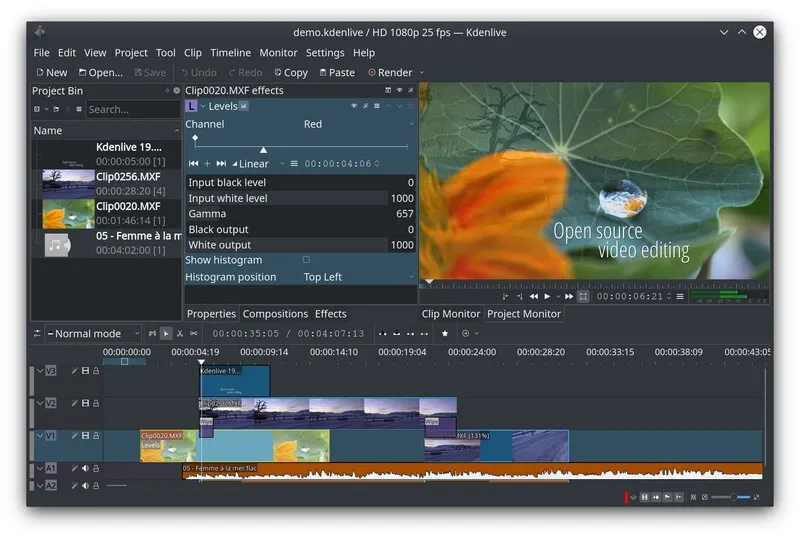Open keyframe interpolation Linear dropdown
This screenshot has height=538, width=800.
(258, 164)
